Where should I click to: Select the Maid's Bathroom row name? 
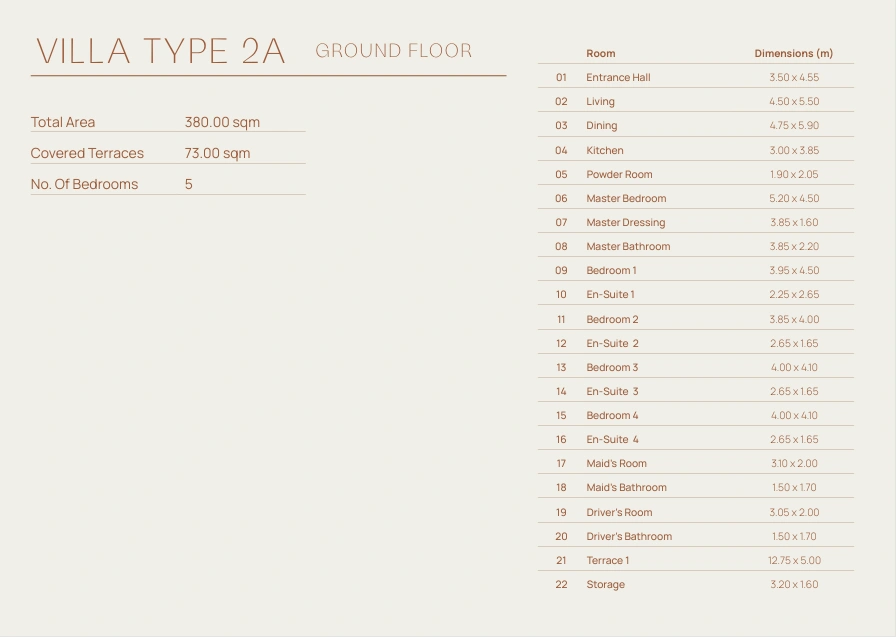point(626,487)
